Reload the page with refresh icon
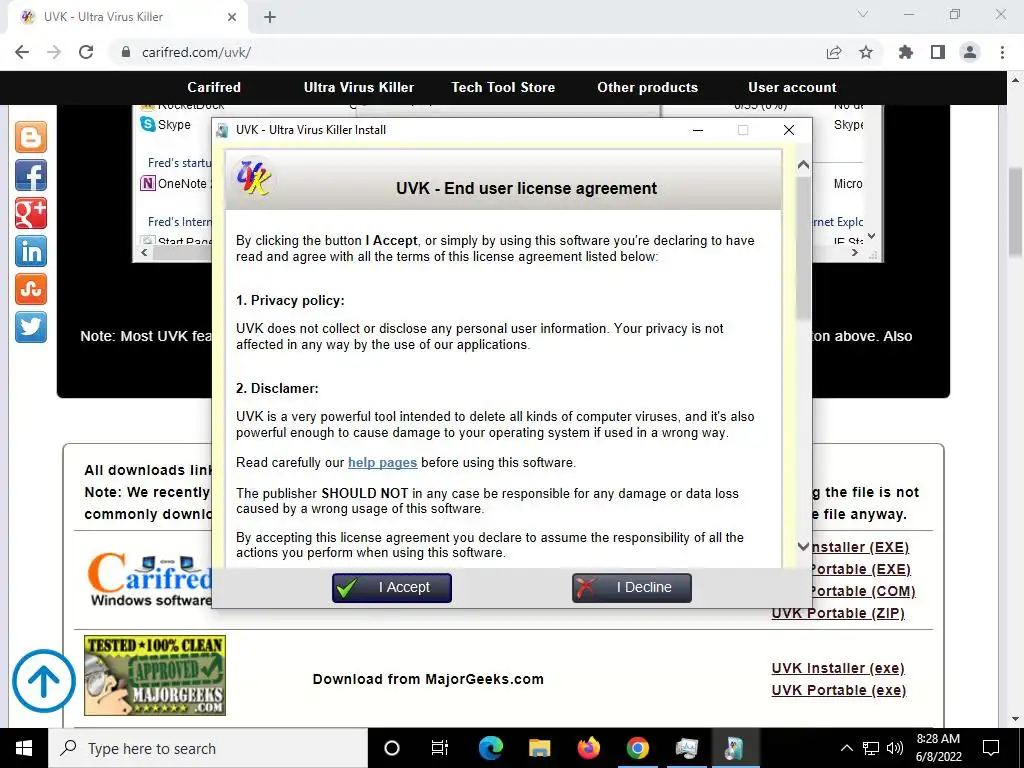This screenshot has height=768, width=1024. click(x=86, y=52)
